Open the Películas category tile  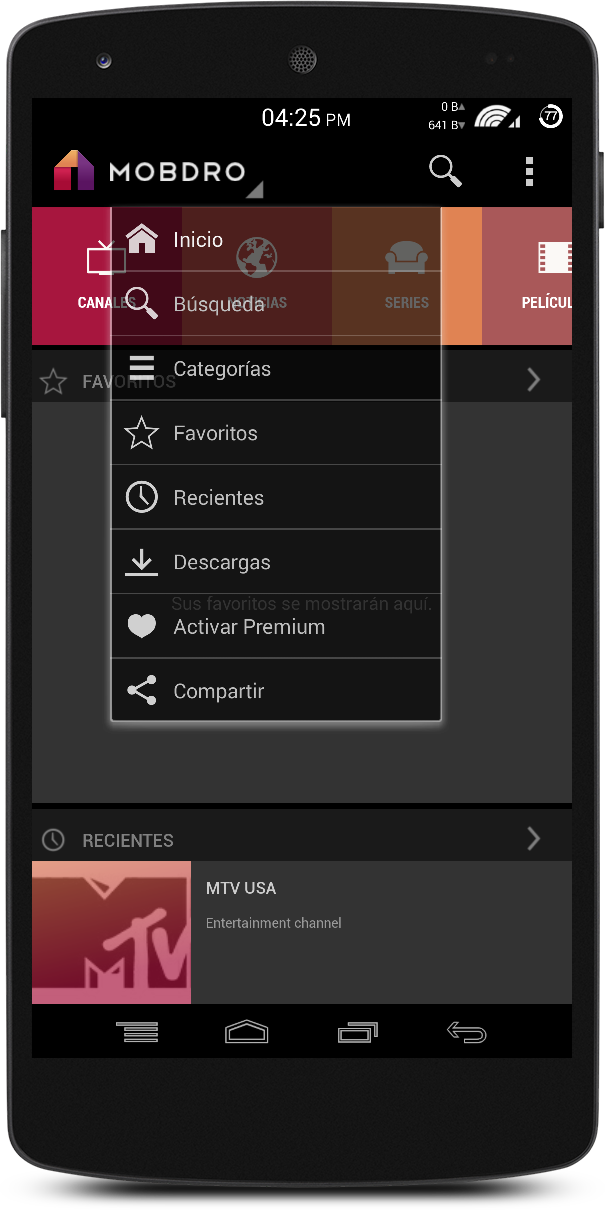pyautogui.click(x=540, y=275)
